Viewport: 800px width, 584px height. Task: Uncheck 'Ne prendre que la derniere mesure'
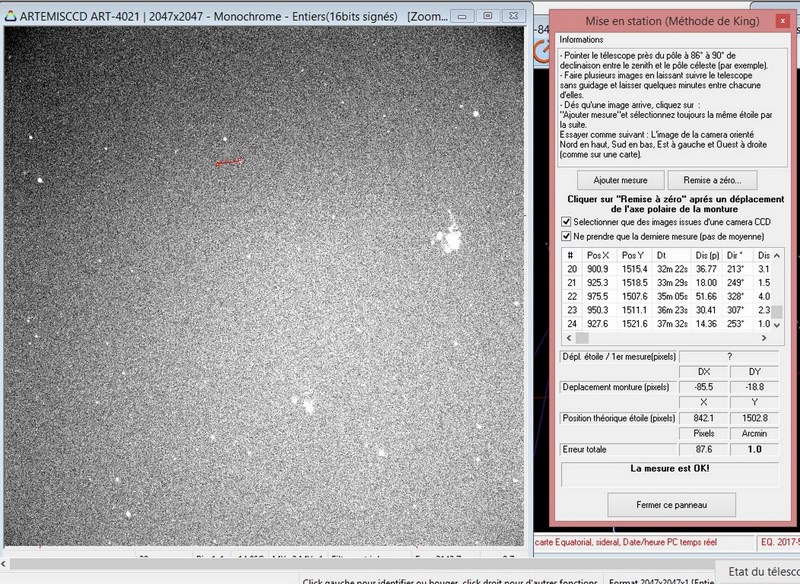[568, 236]
